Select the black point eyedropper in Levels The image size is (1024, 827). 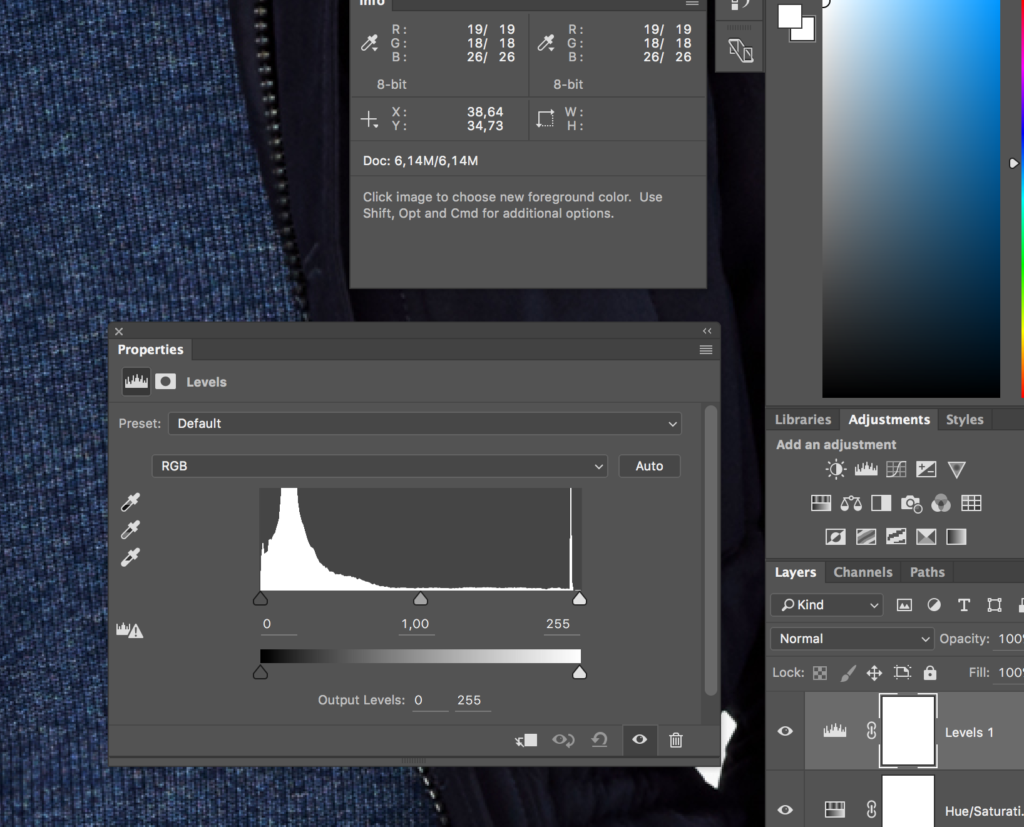(130, 502)
